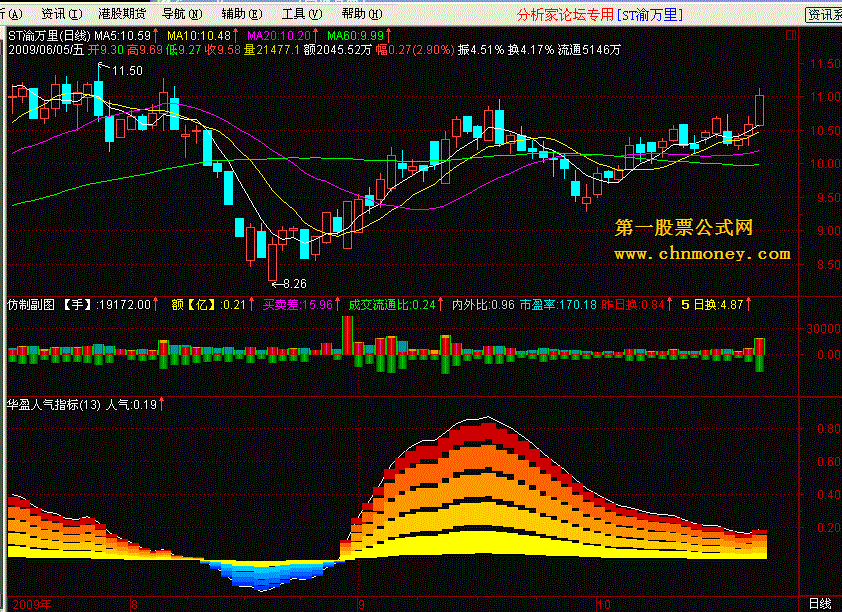This screenshot has width=842, height=612.
Task: Open the 导航(N) menu
Action: click(x=182, y=14)
